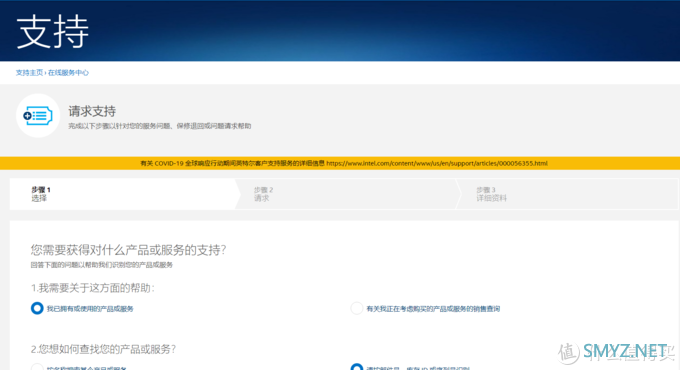This screenshot has width=680, height=370.
Task: Select the 步骤 3 详细资料 step tab
Action: click(x=568, y=194)
